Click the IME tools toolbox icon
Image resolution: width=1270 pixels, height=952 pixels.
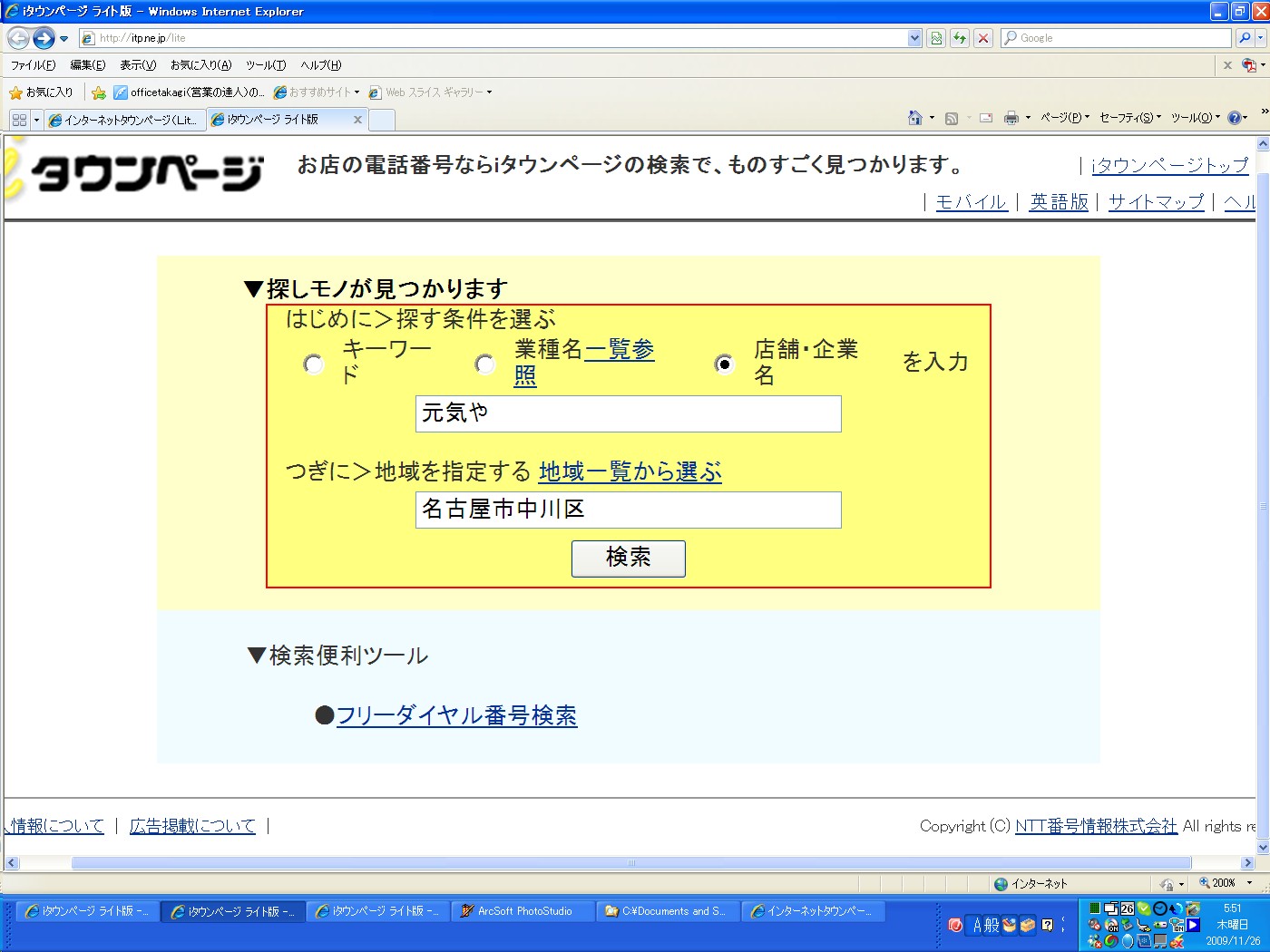pyautogui.click(x=1028, y=925)
